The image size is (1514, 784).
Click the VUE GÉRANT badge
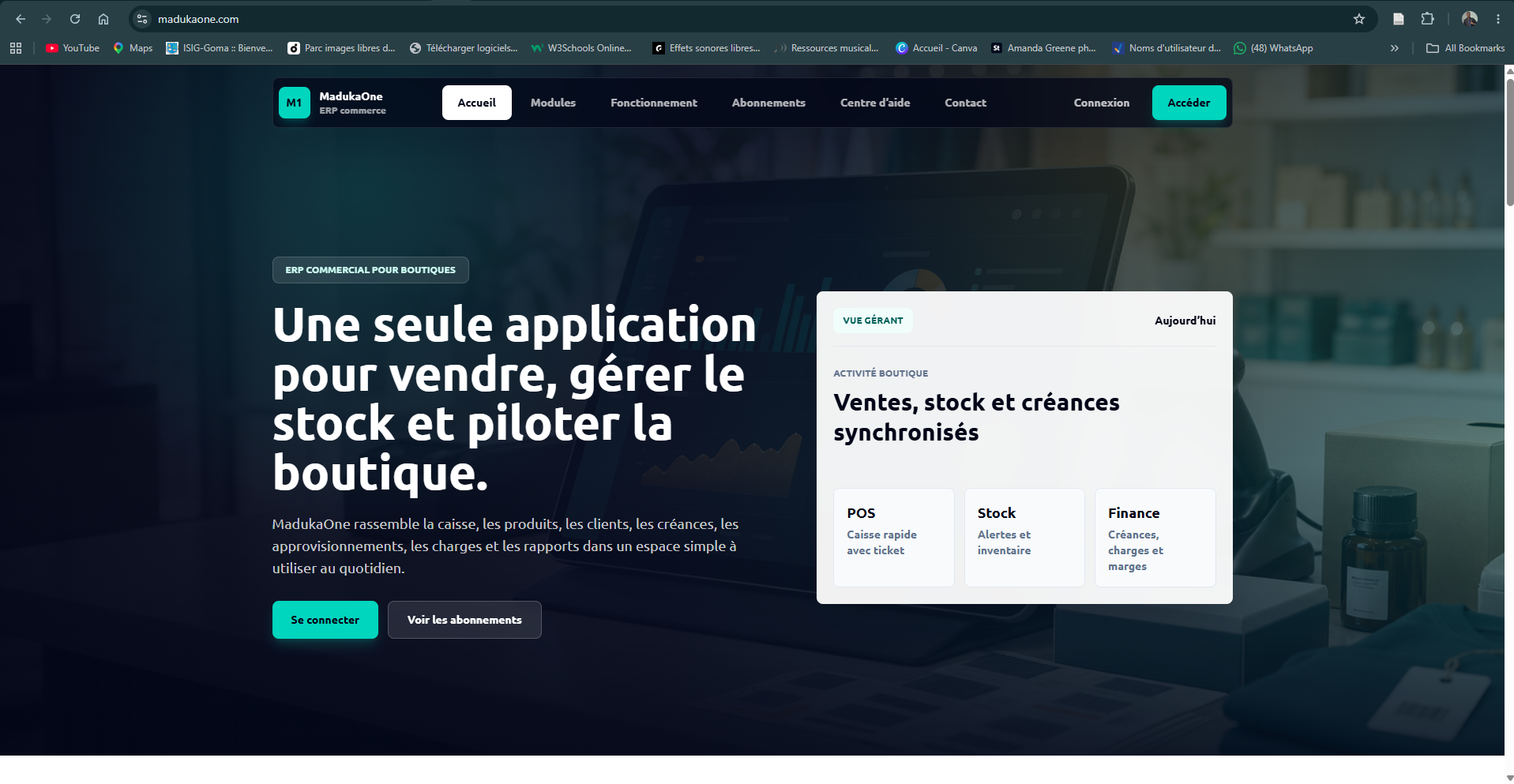point(873,321)
